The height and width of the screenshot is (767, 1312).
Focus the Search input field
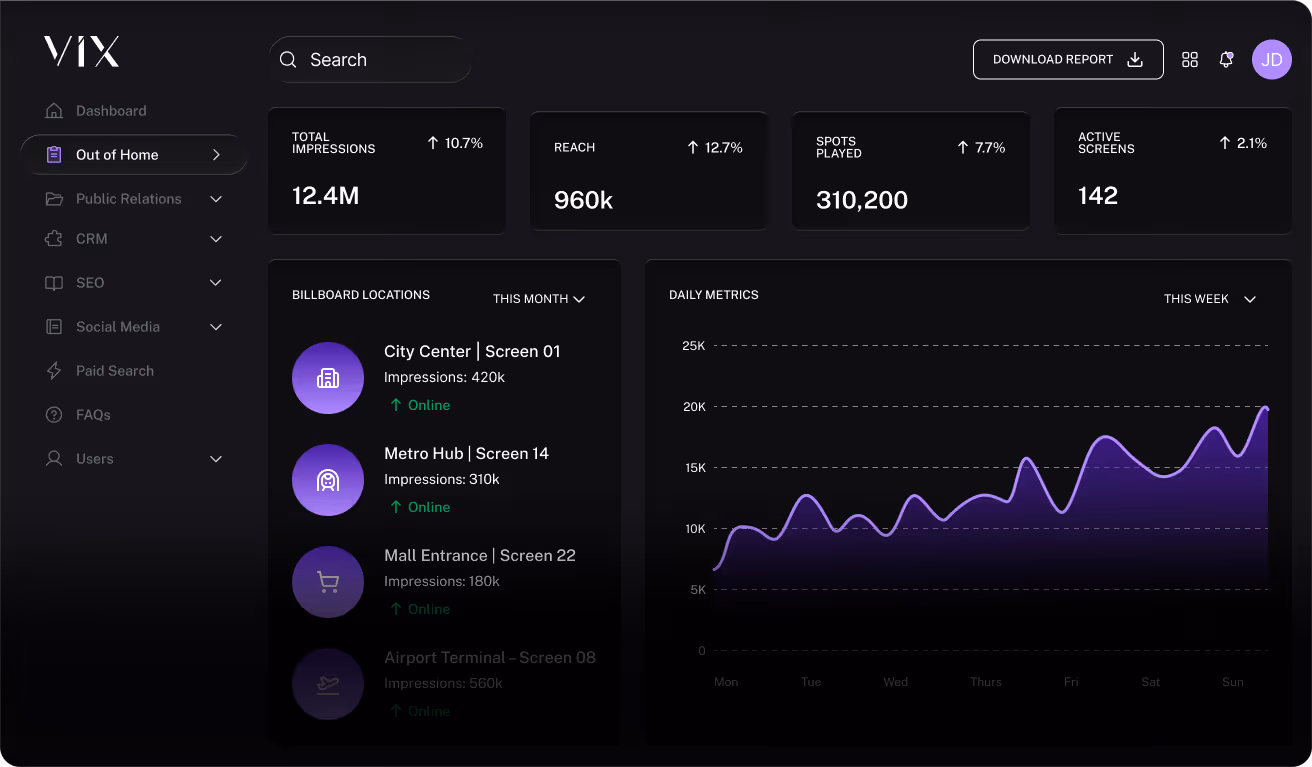(x=370, y=60)
